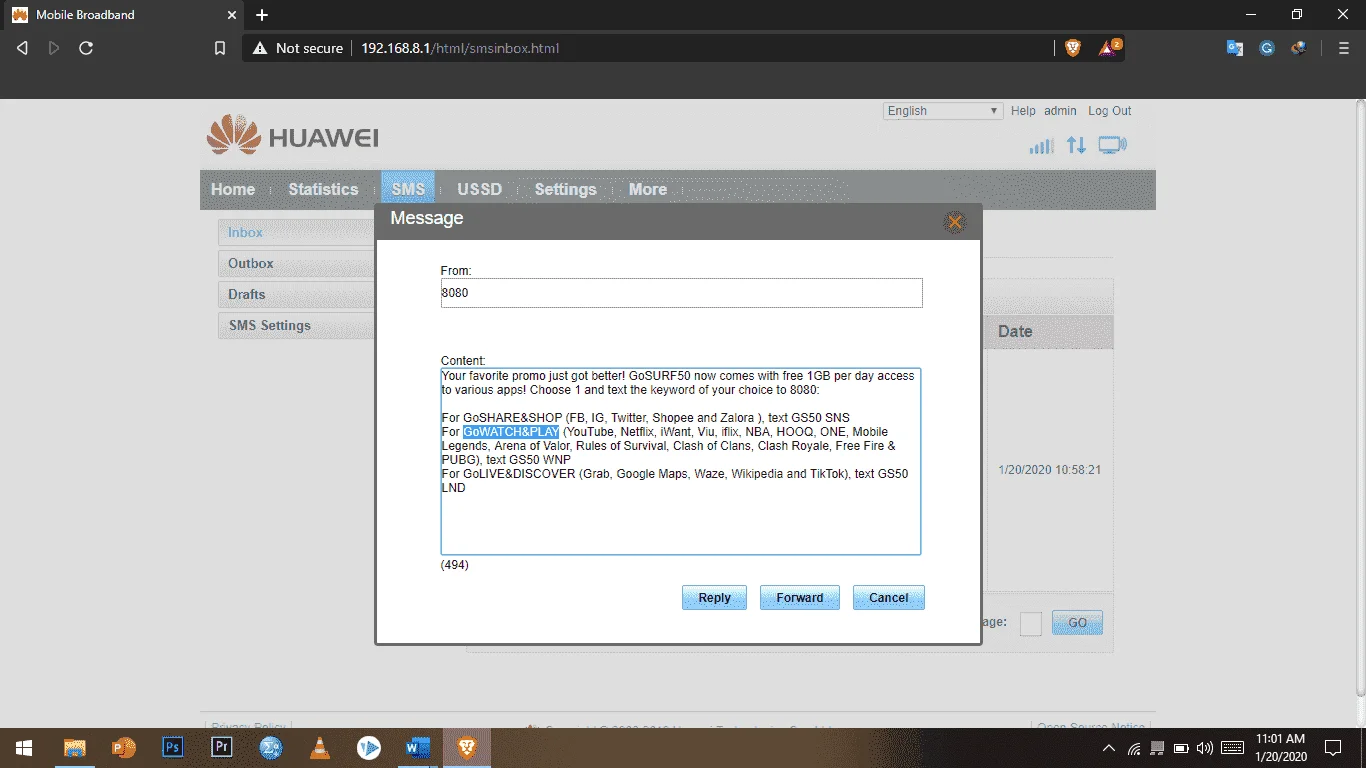Open the Drafts folder
Image resolution: width=1366 pixels, height=768 pixels.
point(296,294)
